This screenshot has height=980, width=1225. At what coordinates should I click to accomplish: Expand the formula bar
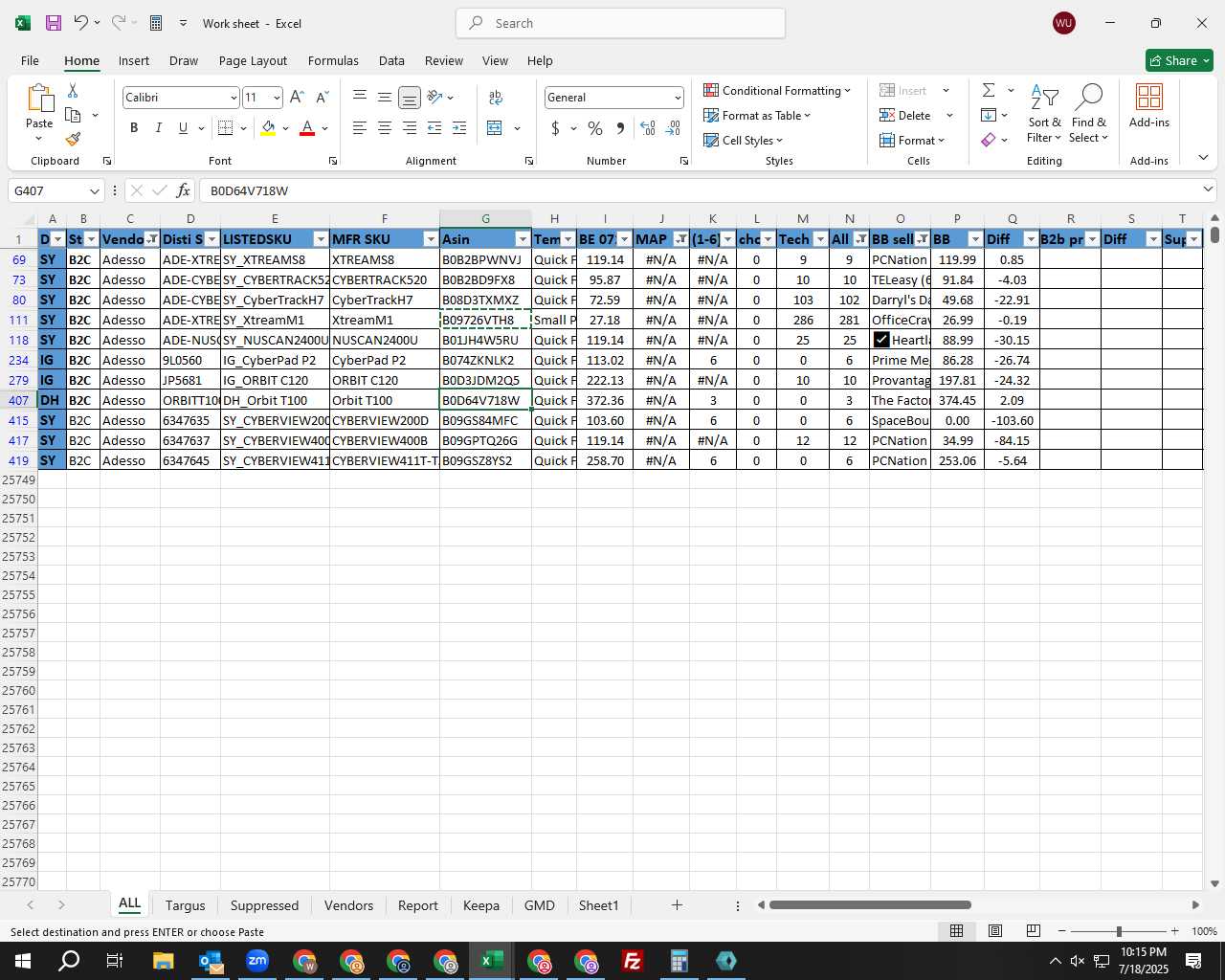(x=1208, y=189)
